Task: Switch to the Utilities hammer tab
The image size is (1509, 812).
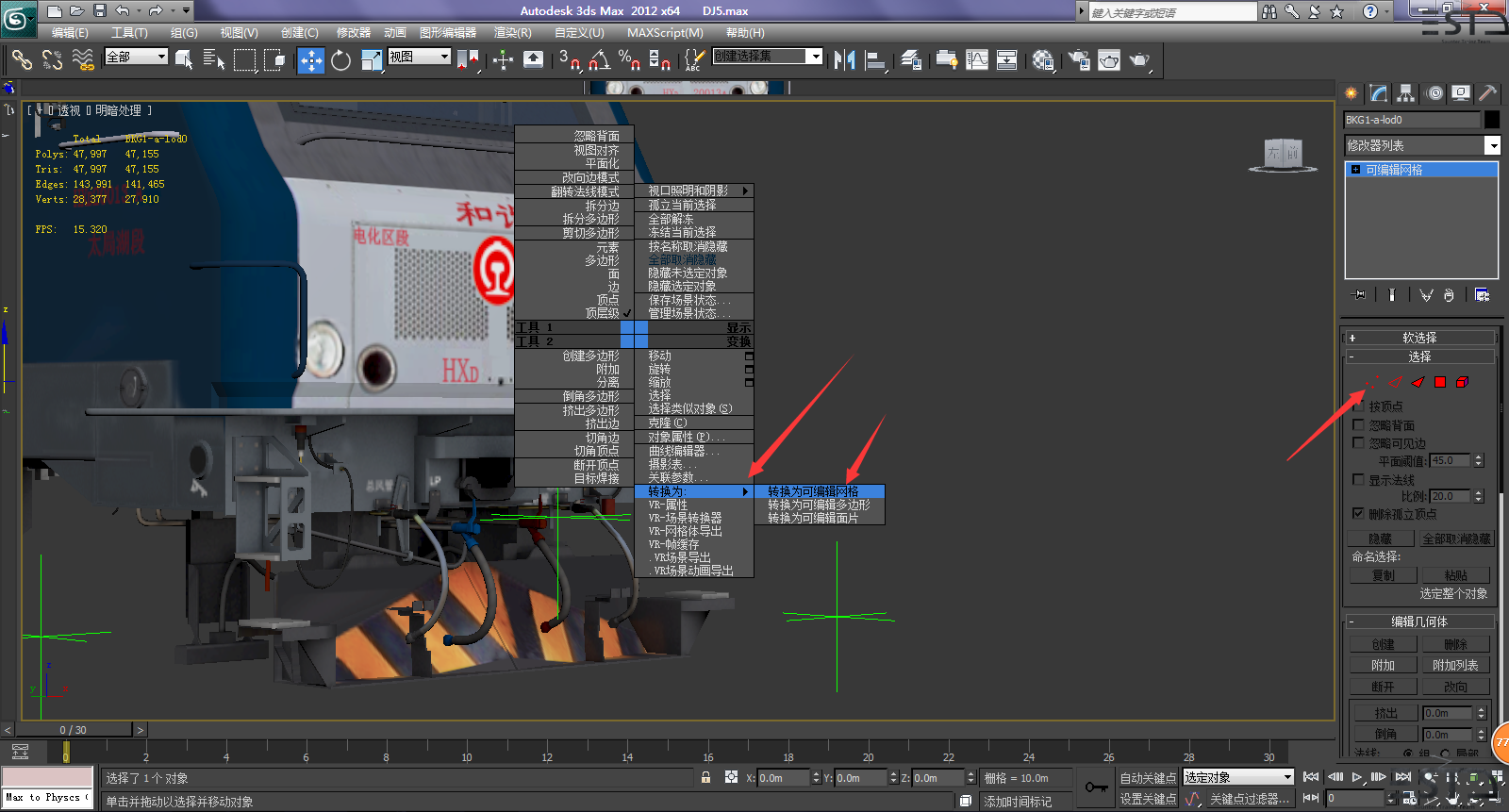Action: (x=1487, y=92)
